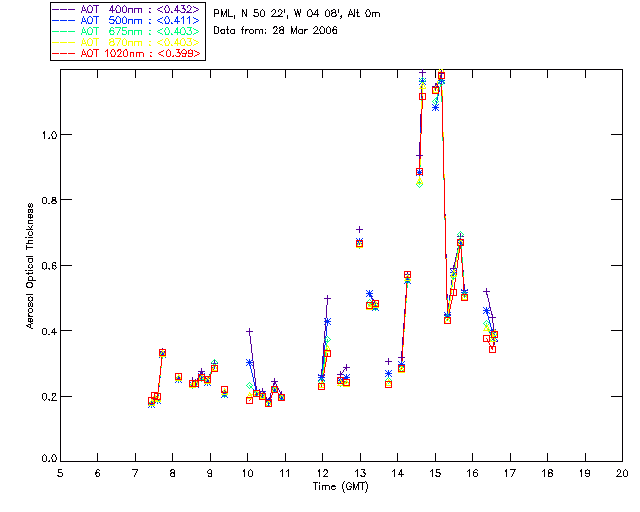This screenshot has height=512, width=640.
Task: Click the red square marker at 0.57 near 14 GMT
Action: [x=407, y=274]
